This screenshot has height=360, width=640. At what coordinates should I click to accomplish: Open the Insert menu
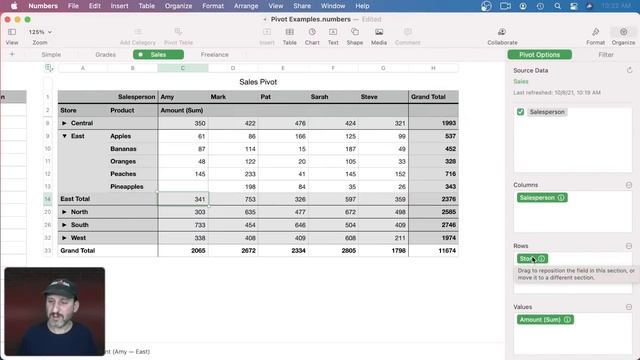(x=120, y=6)
